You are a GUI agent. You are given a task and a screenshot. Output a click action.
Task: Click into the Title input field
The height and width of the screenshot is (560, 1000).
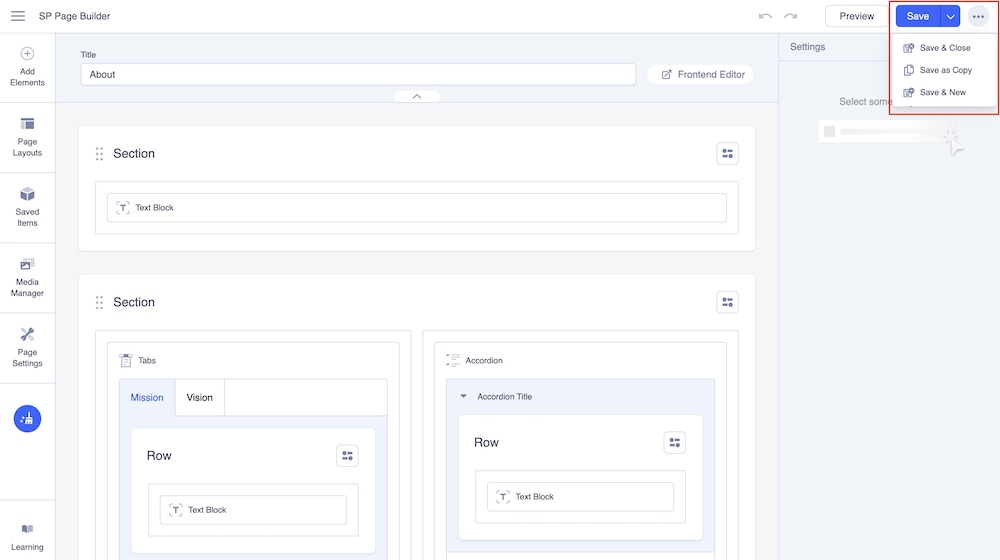[358, 74]
